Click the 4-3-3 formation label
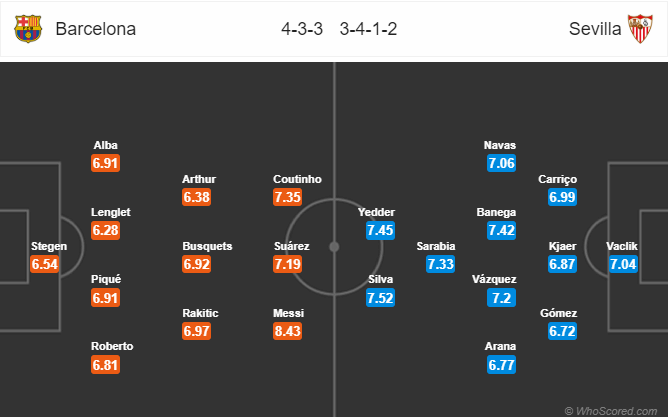669x417 pixels. (302, 29)
